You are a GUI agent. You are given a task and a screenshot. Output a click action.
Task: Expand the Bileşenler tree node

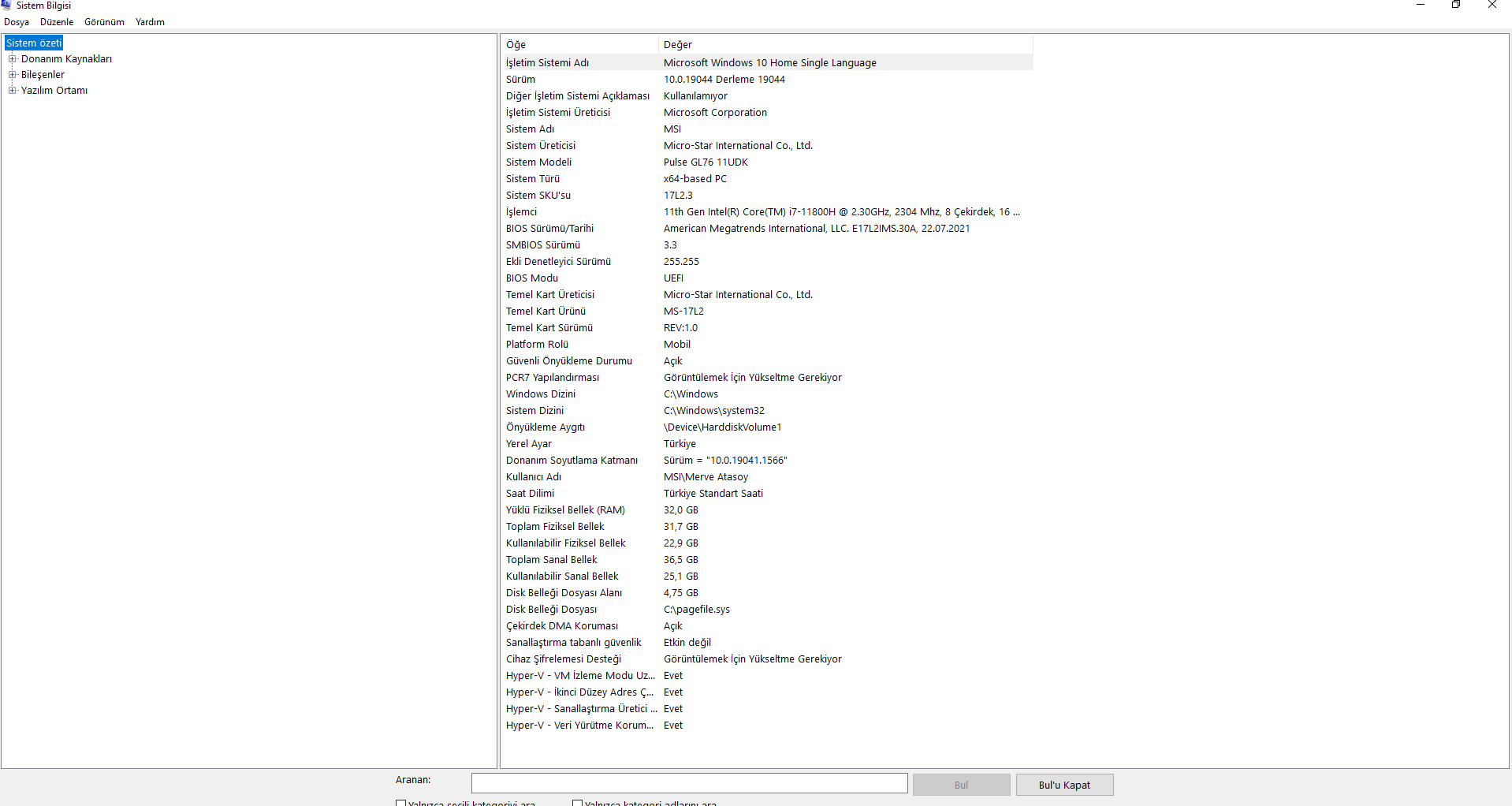point(13,75)
